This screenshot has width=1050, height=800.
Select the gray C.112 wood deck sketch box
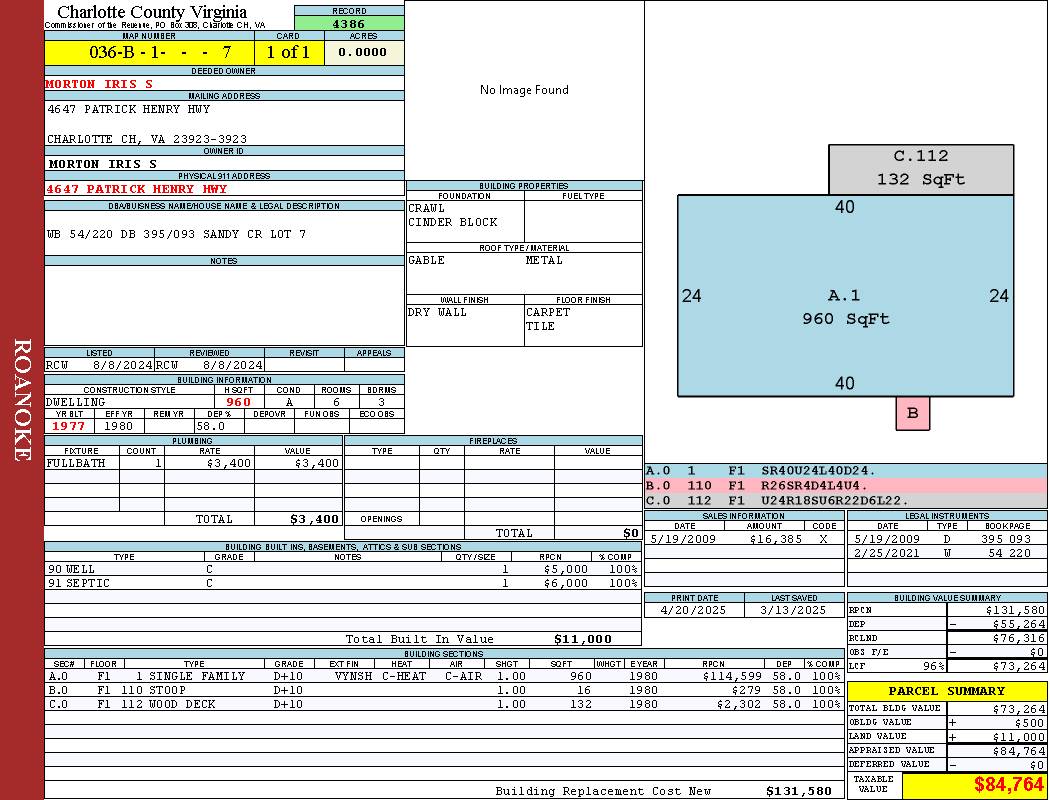(x=920, y=168)
